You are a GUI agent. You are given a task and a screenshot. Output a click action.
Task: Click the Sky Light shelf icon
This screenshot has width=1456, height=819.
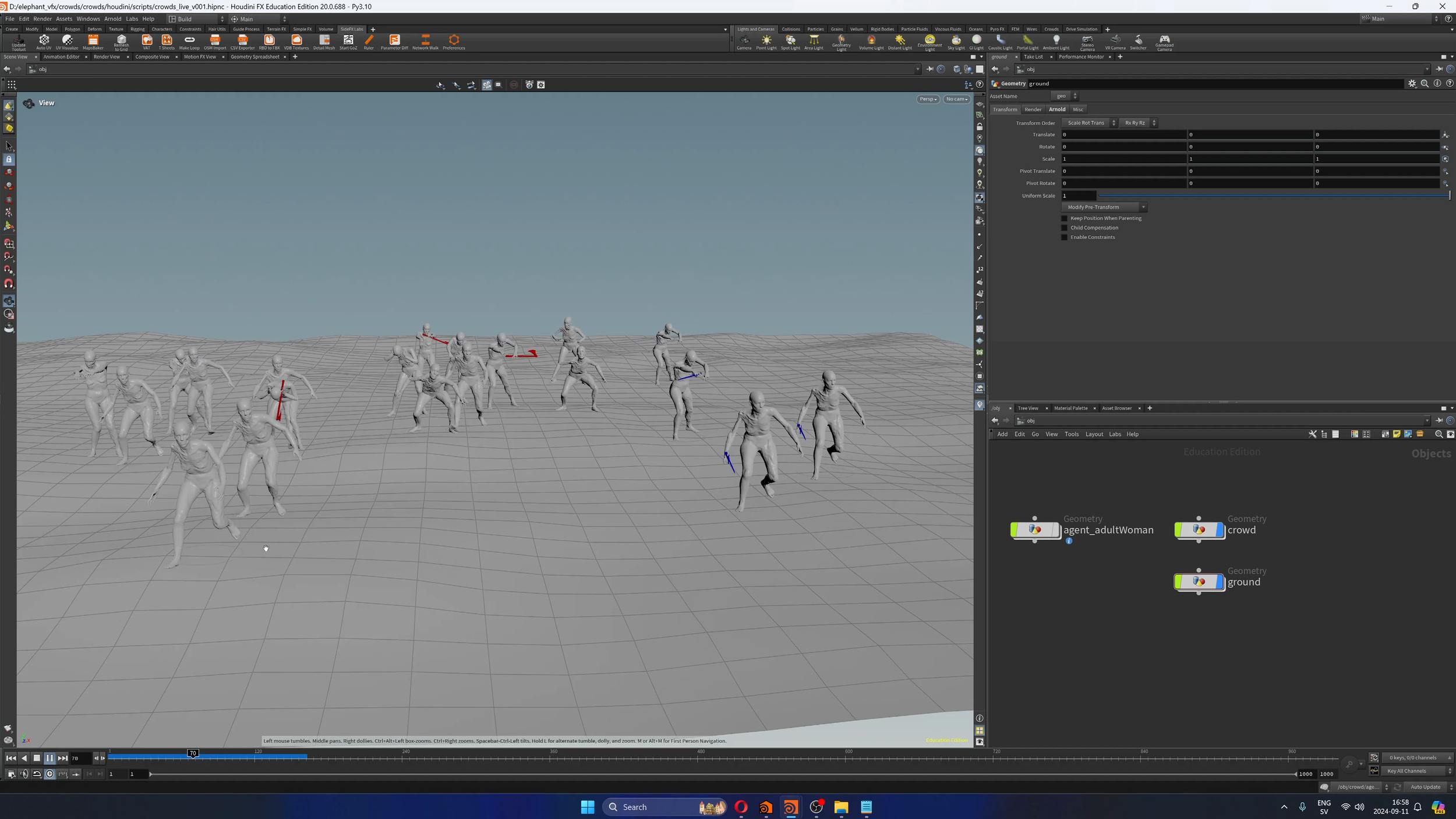point(956,41)
